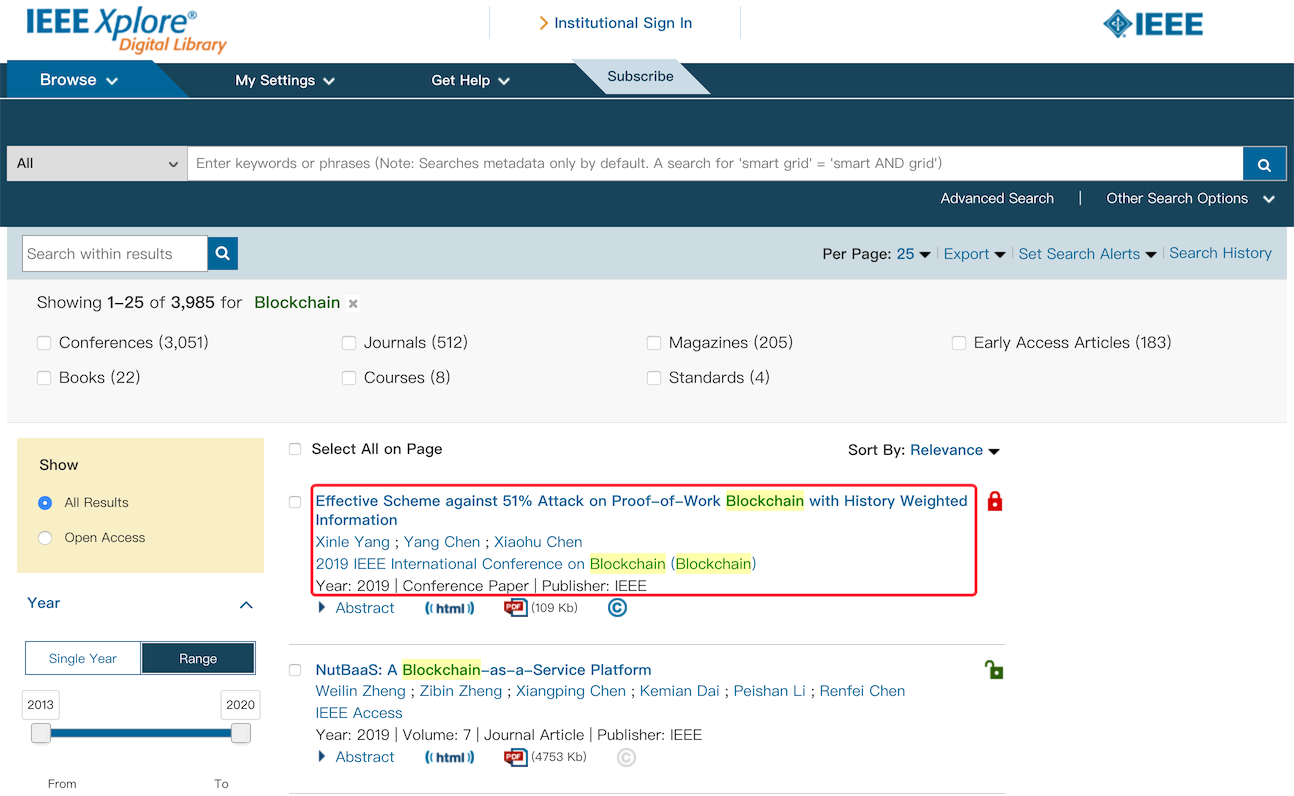Open the Get Help menu
Screen dimensions: 1294x796
tap(471, 80)
